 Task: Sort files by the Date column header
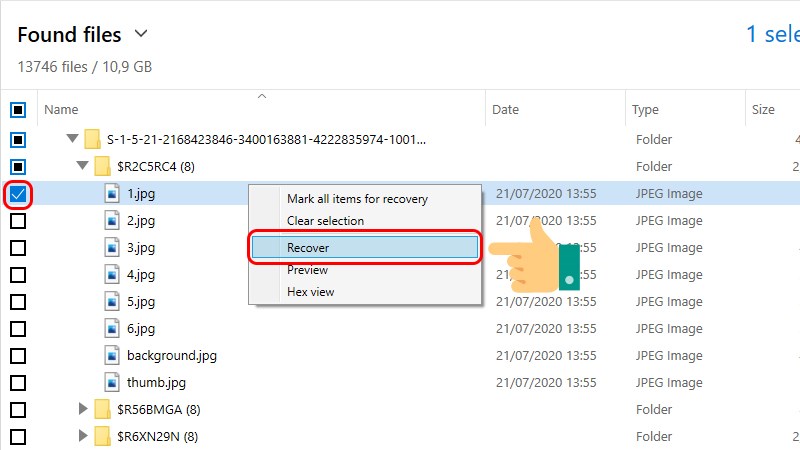[506, 110]
